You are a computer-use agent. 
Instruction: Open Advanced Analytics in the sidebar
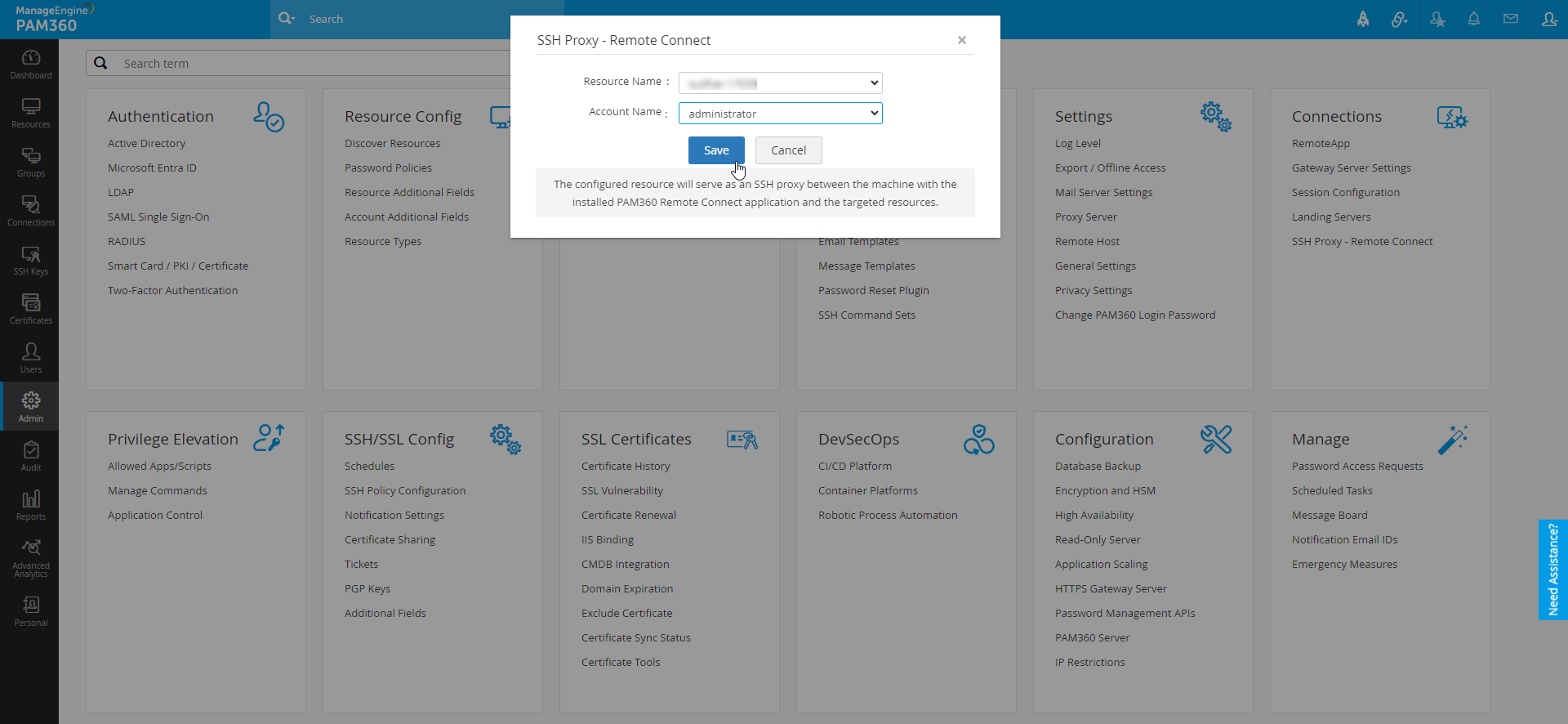[30, 558]
